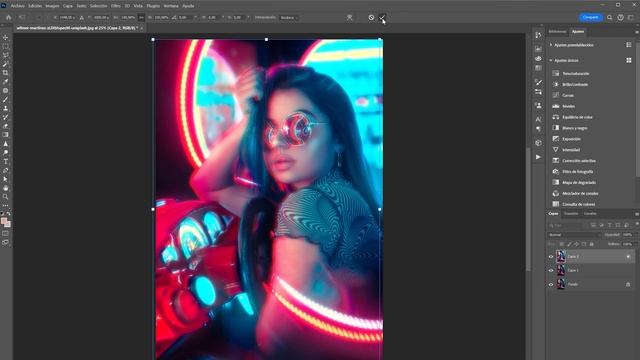Add a Filtro de fotografía adjustment
640x360 pixels.
(578, 172)
